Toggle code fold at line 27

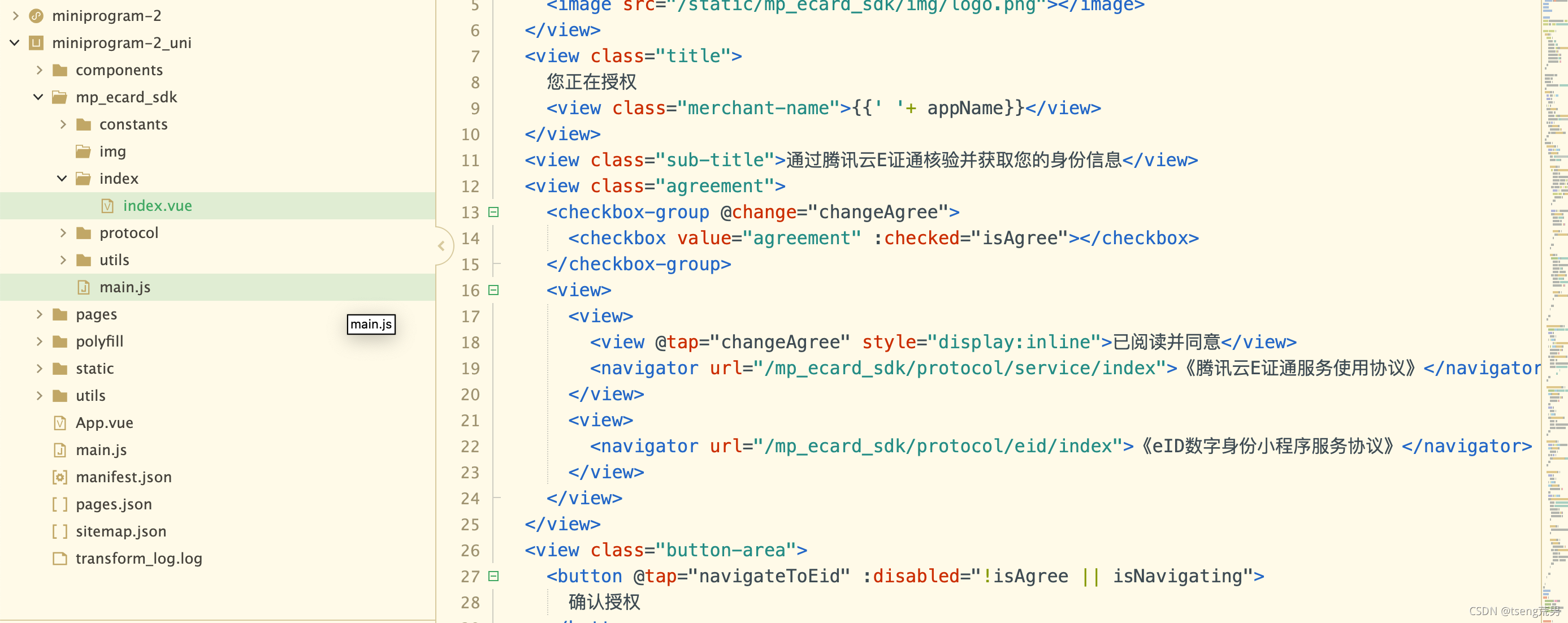click(493, 576)
